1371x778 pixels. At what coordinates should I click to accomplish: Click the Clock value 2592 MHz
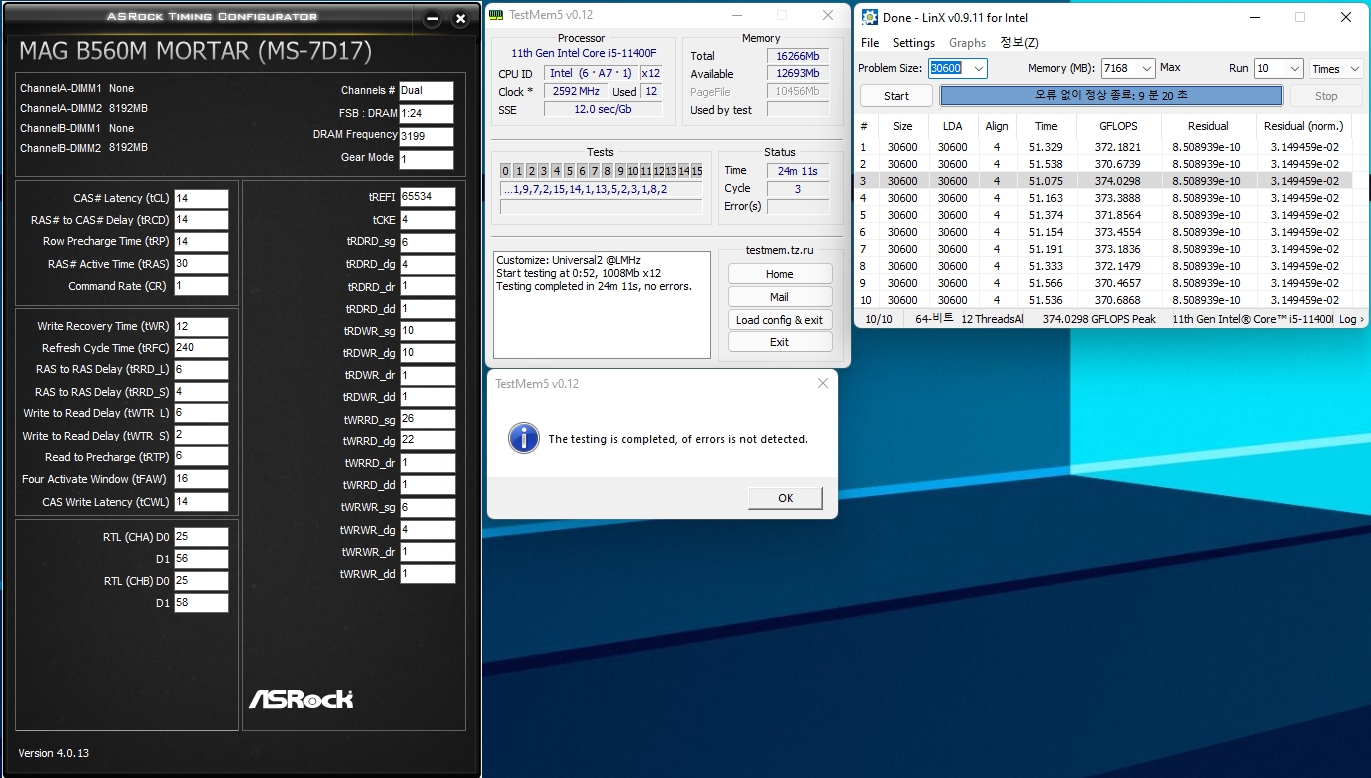pos(576,91)
